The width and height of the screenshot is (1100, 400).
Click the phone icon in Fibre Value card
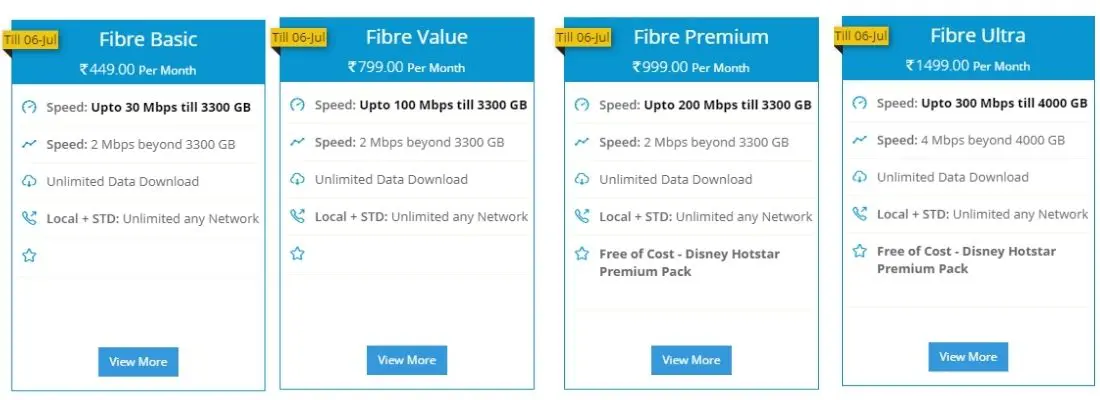297,216
